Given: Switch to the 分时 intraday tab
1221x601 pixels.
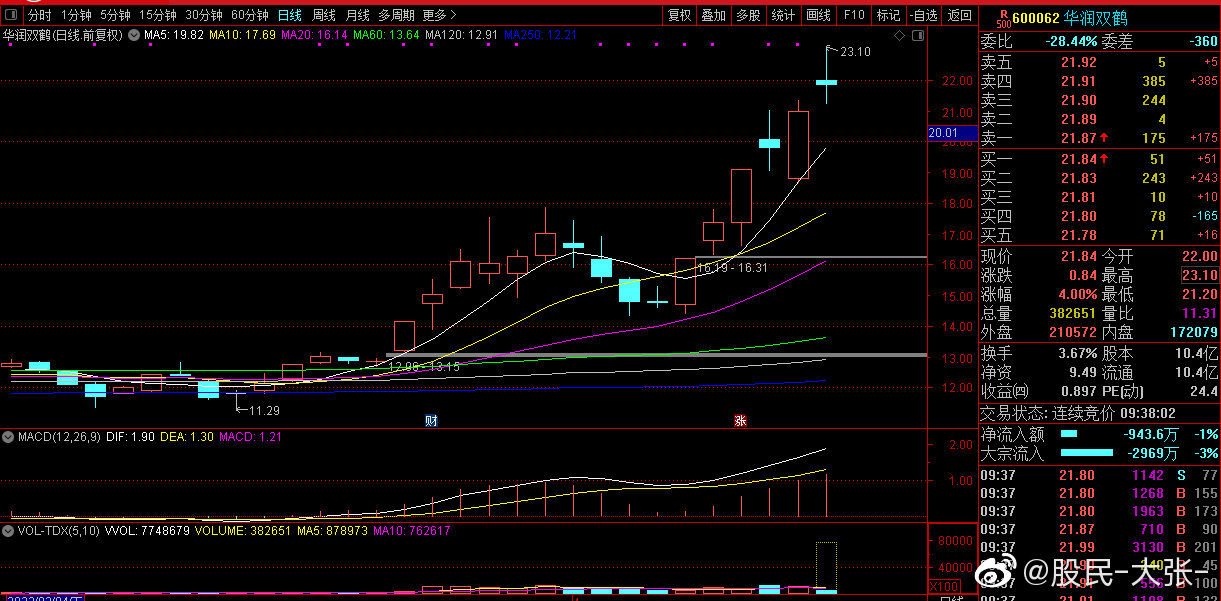Looking at the screenshot, I should pyautogui.click(x=40, y=15).
